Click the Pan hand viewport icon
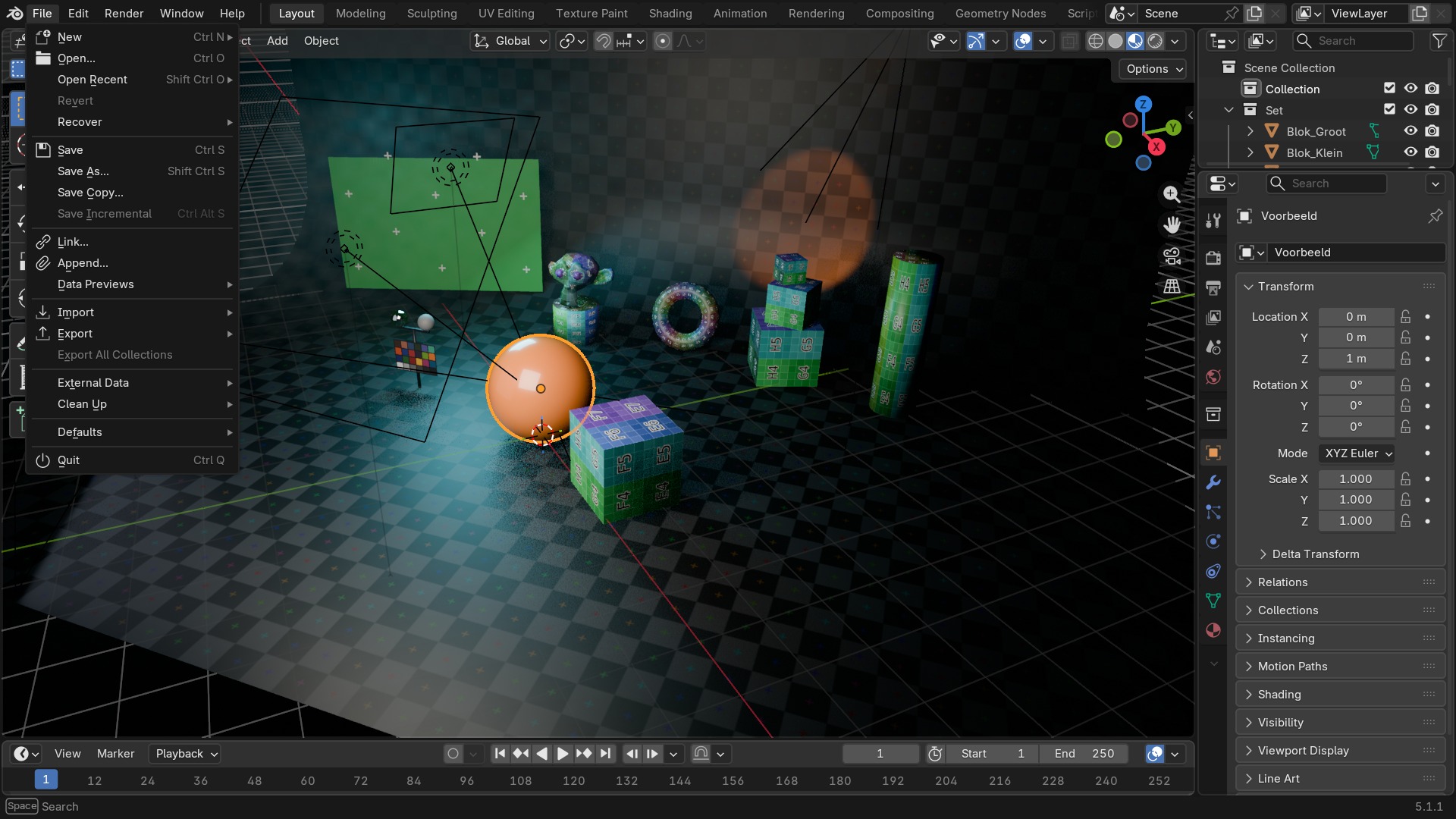 click(x=1172, y=224)
